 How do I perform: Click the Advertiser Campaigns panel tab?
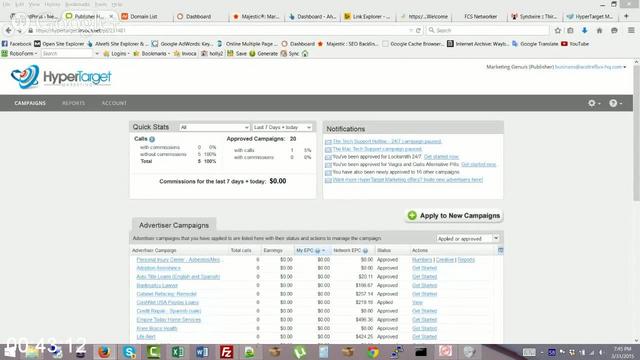coord(174,225)
